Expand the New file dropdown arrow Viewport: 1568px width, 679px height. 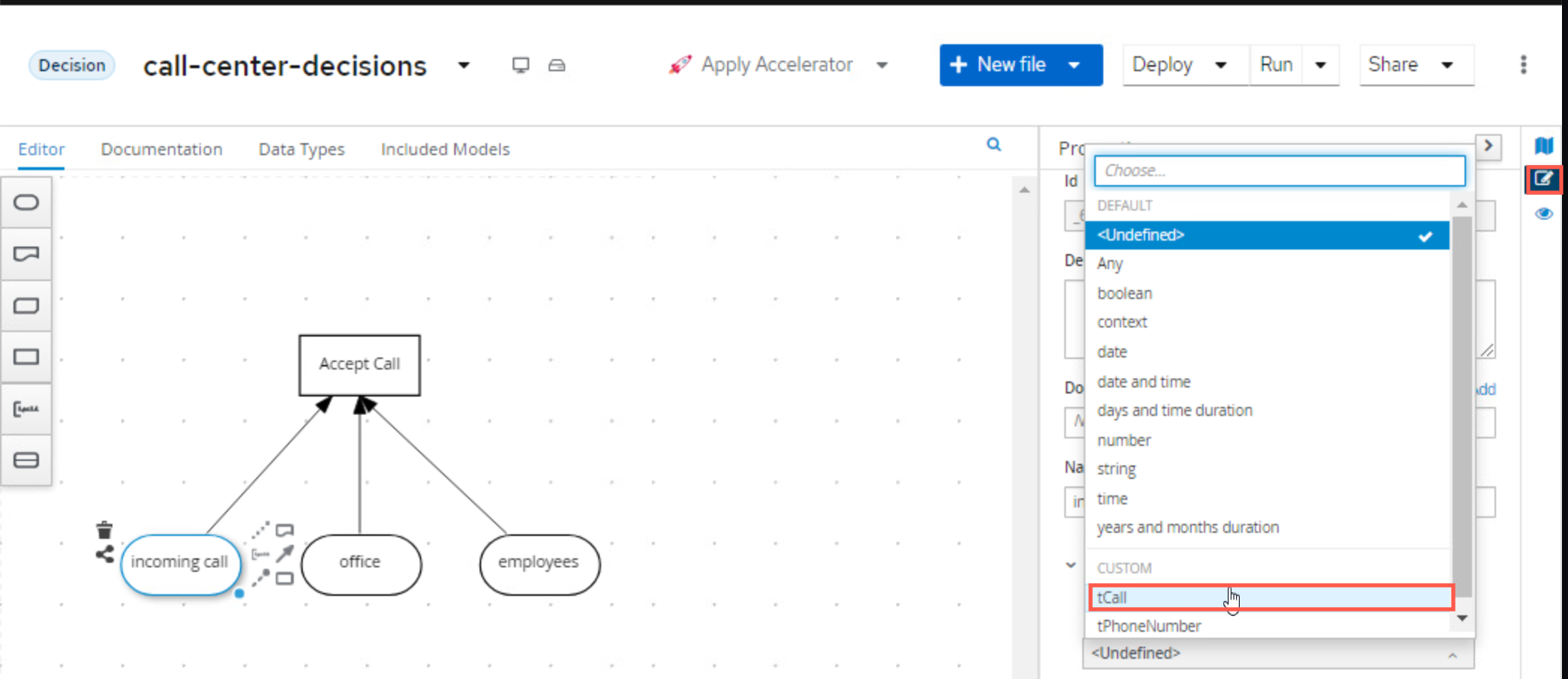[1074, 65]
